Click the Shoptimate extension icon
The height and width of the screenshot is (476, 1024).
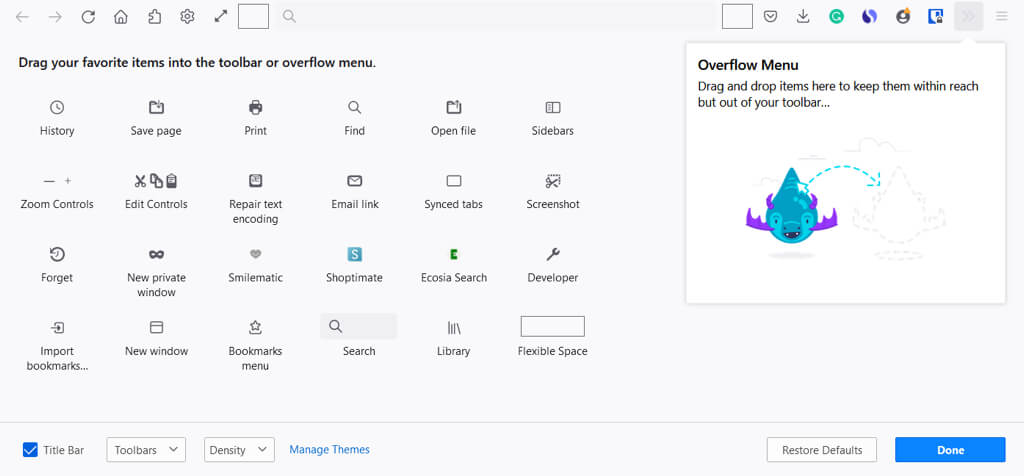pos(354,254)
